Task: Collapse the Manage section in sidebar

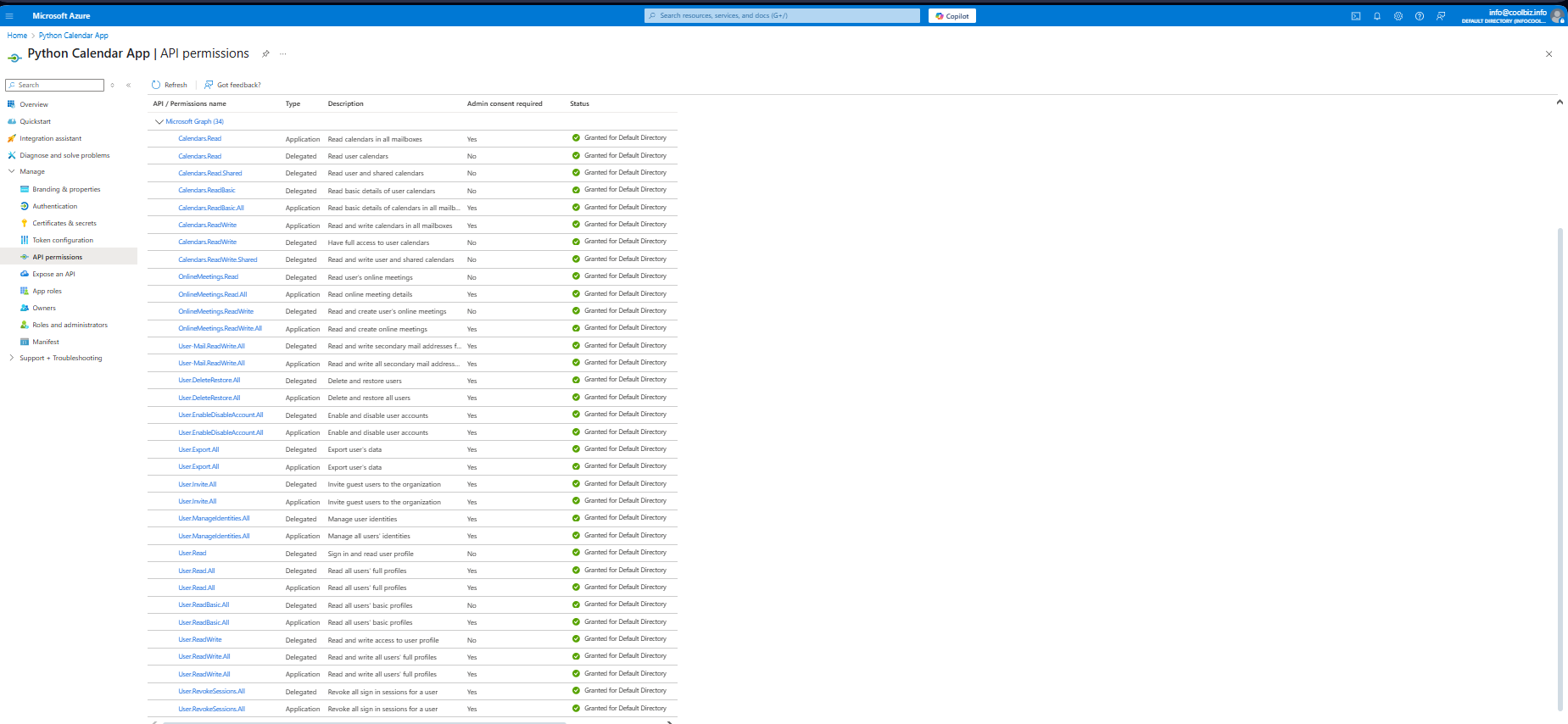Action: [11, 171]
